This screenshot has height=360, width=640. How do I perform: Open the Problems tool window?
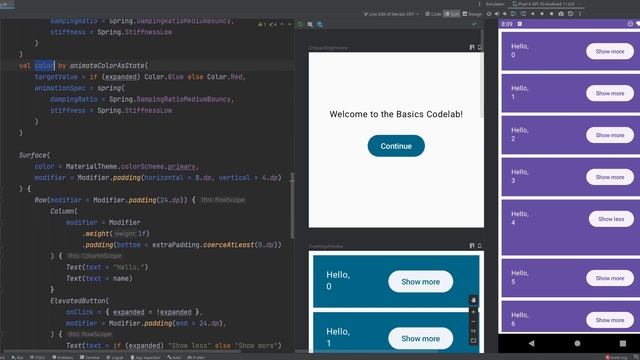62,357
